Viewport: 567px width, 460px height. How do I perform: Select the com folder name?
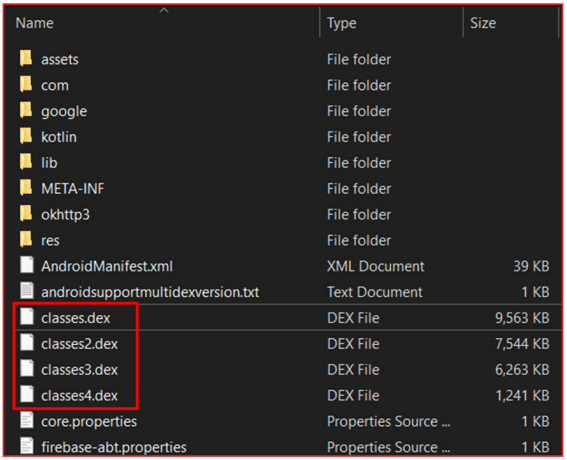pyautogui.click(x=55, y=86)
